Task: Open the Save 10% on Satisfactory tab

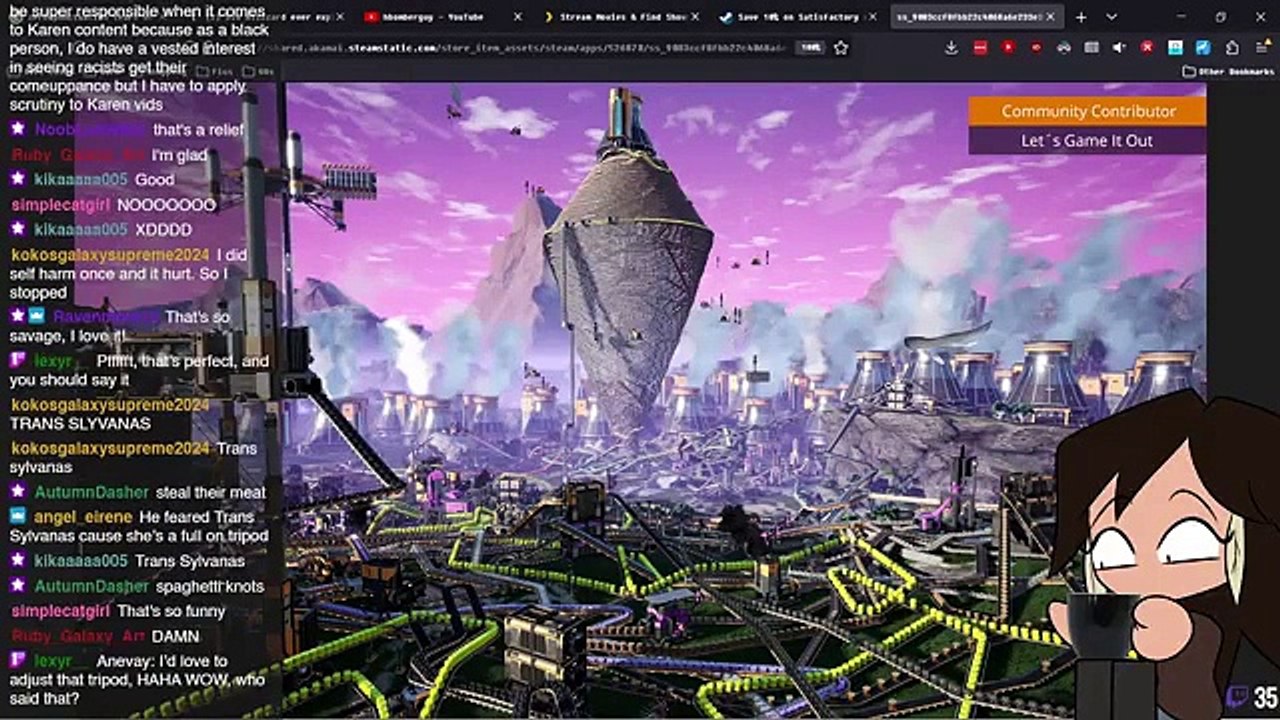Action: coord(798,17)
